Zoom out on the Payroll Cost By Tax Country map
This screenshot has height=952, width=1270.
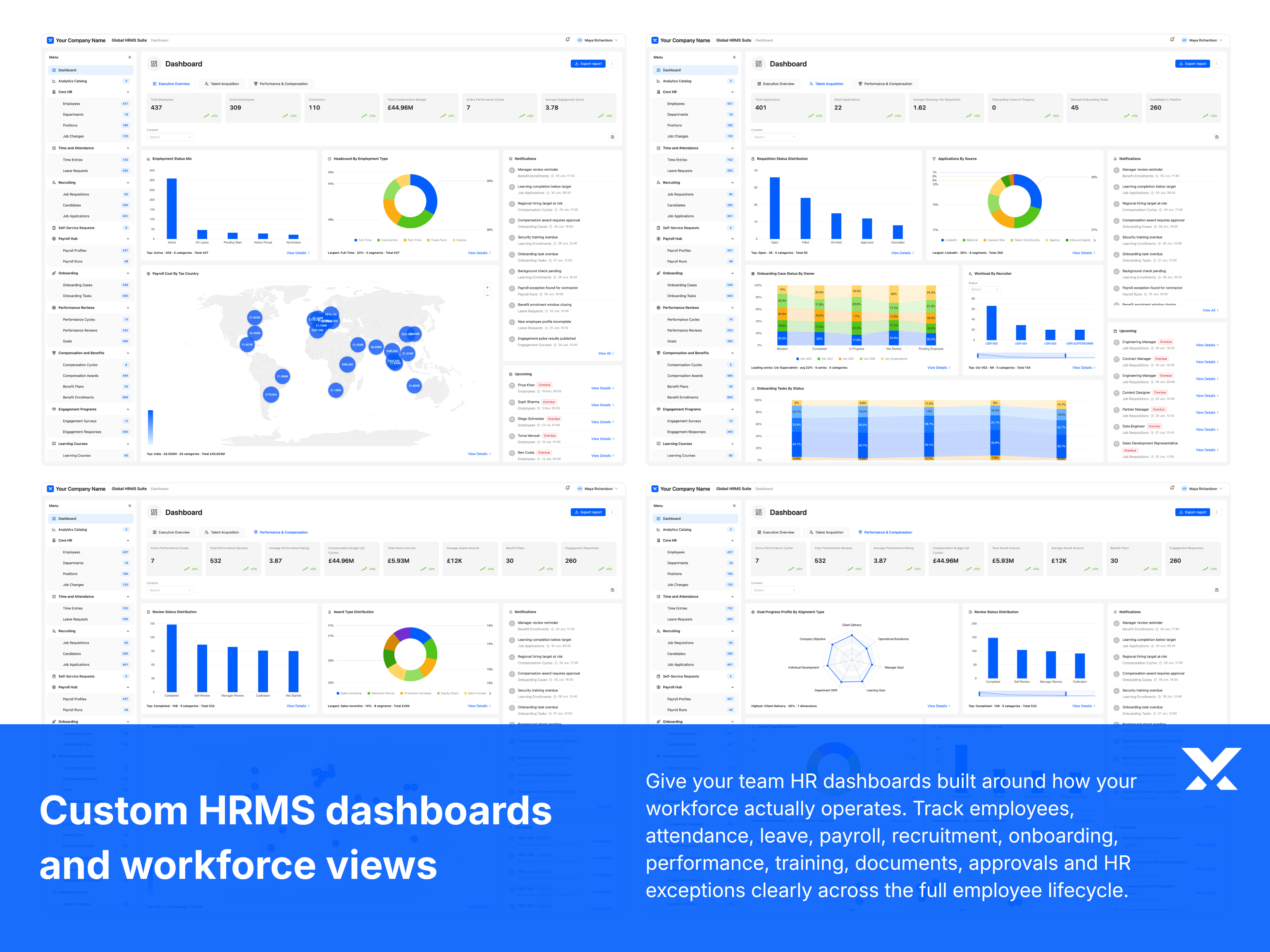tap(487, 295)
